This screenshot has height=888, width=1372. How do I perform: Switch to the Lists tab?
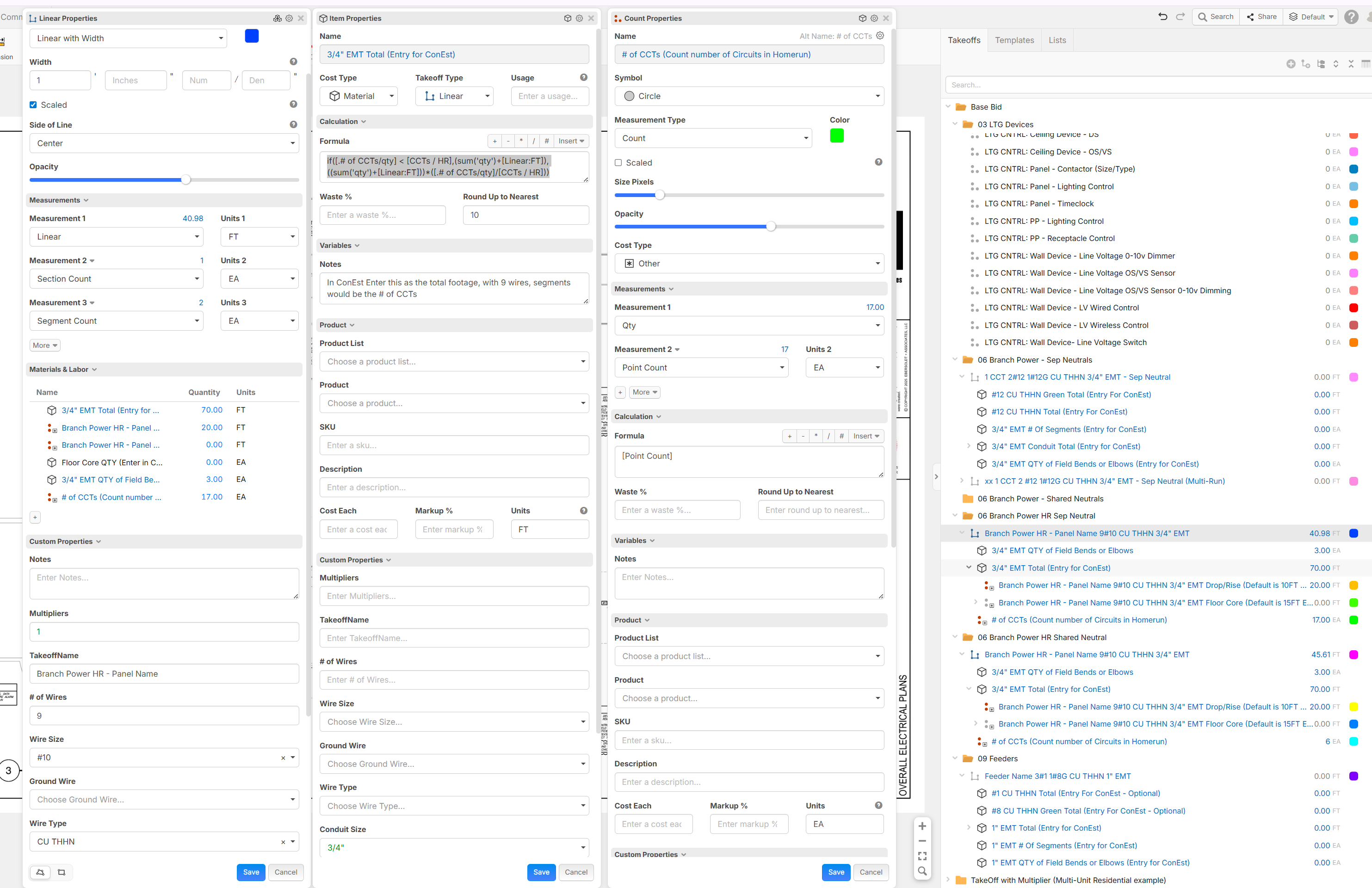(x=1057, y=40)
